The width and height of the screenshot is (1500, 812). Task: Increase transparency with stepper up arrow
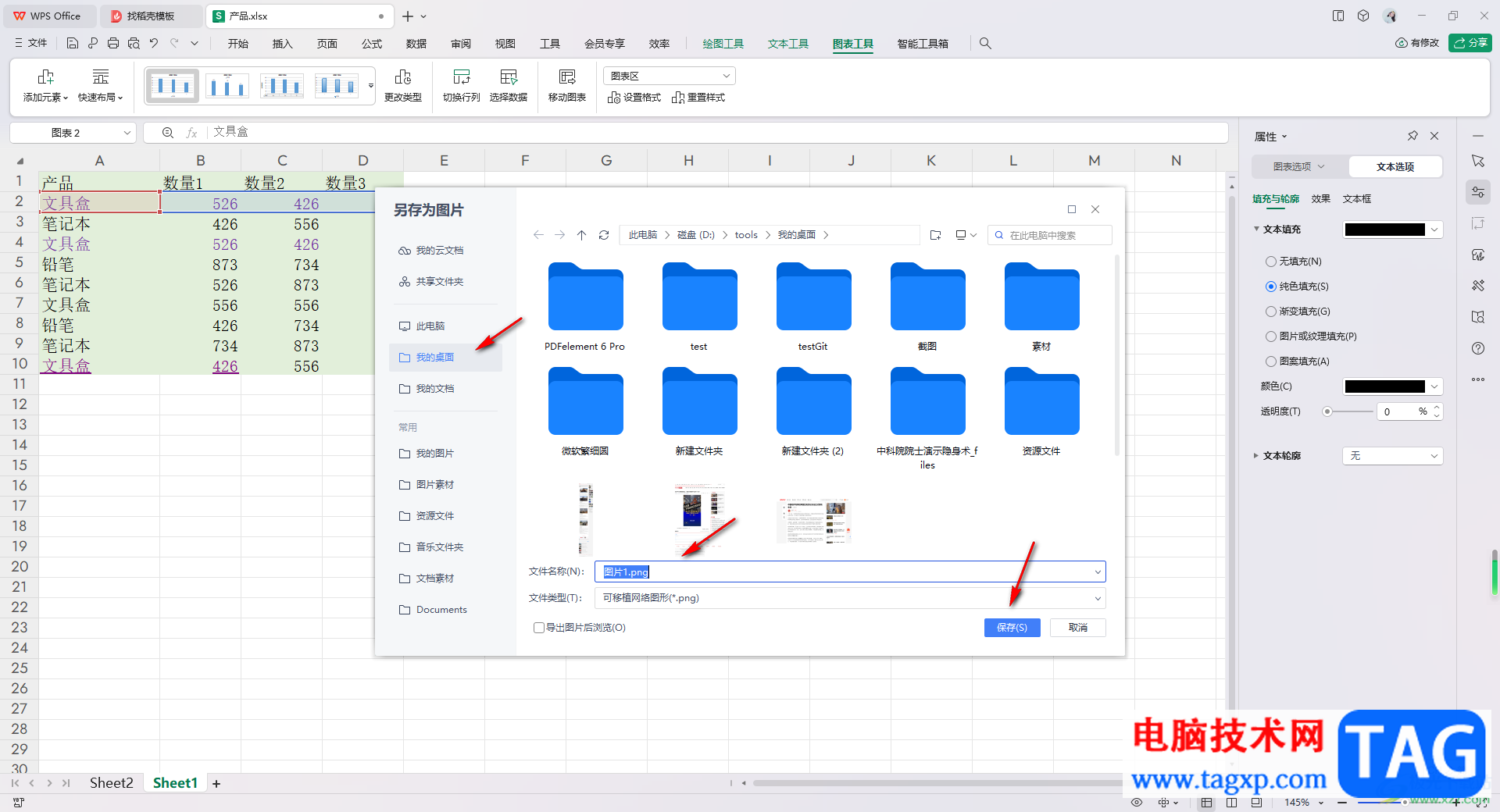coord(1436,408)
